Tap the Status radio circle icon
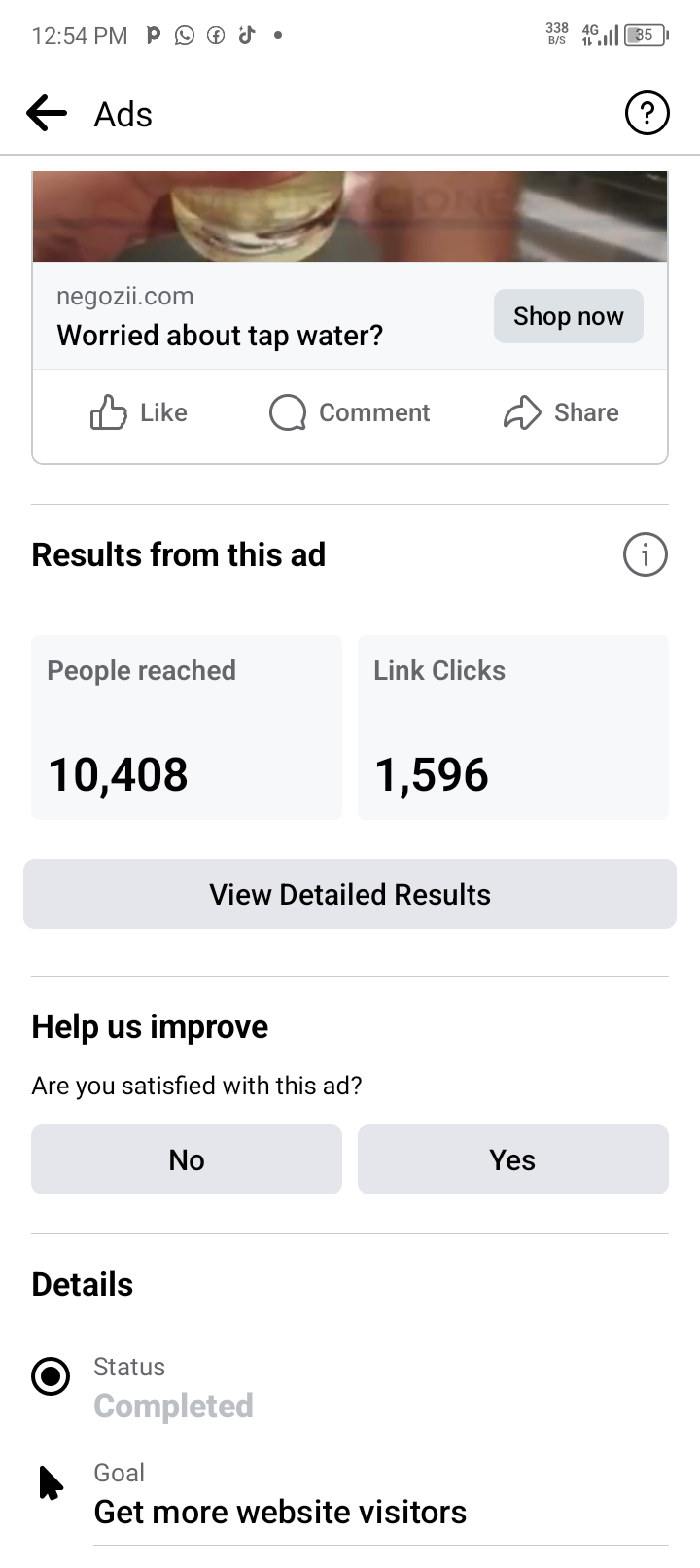Screen dimensions: 700x1568 pyautogui.click(x=51, y=1376)
